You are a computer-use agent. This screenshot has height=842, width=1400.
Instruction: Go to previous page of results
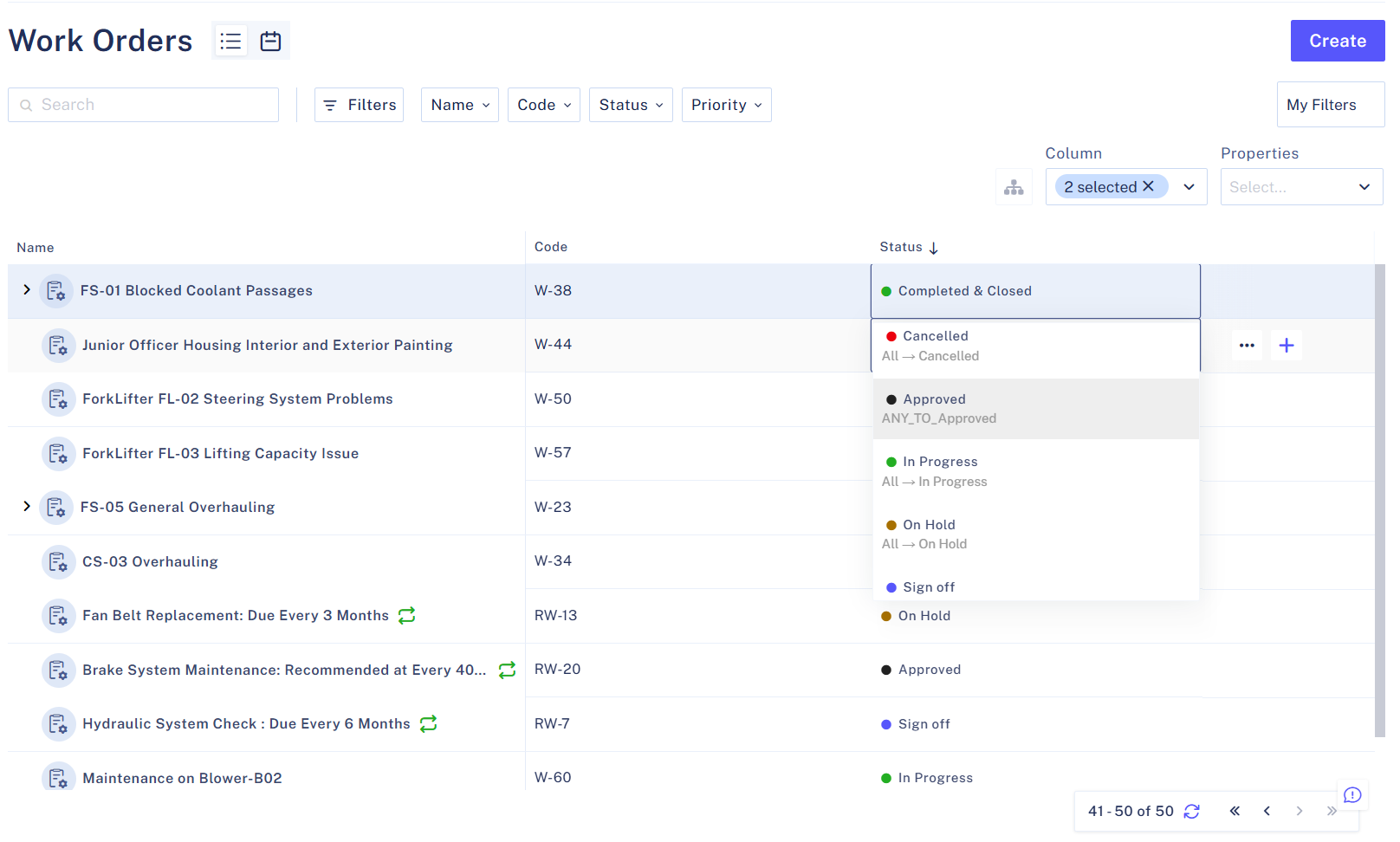pyautogui.click(x=1267, y=811)
